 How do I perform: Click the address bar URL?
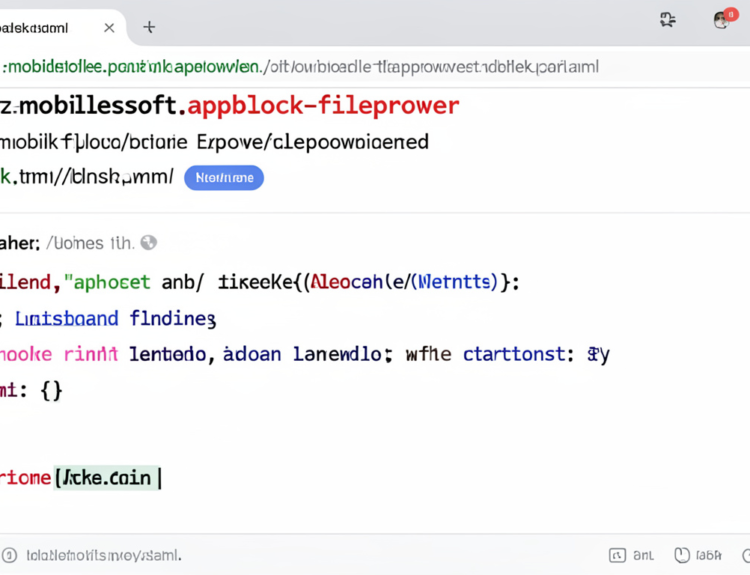(300, 67)
